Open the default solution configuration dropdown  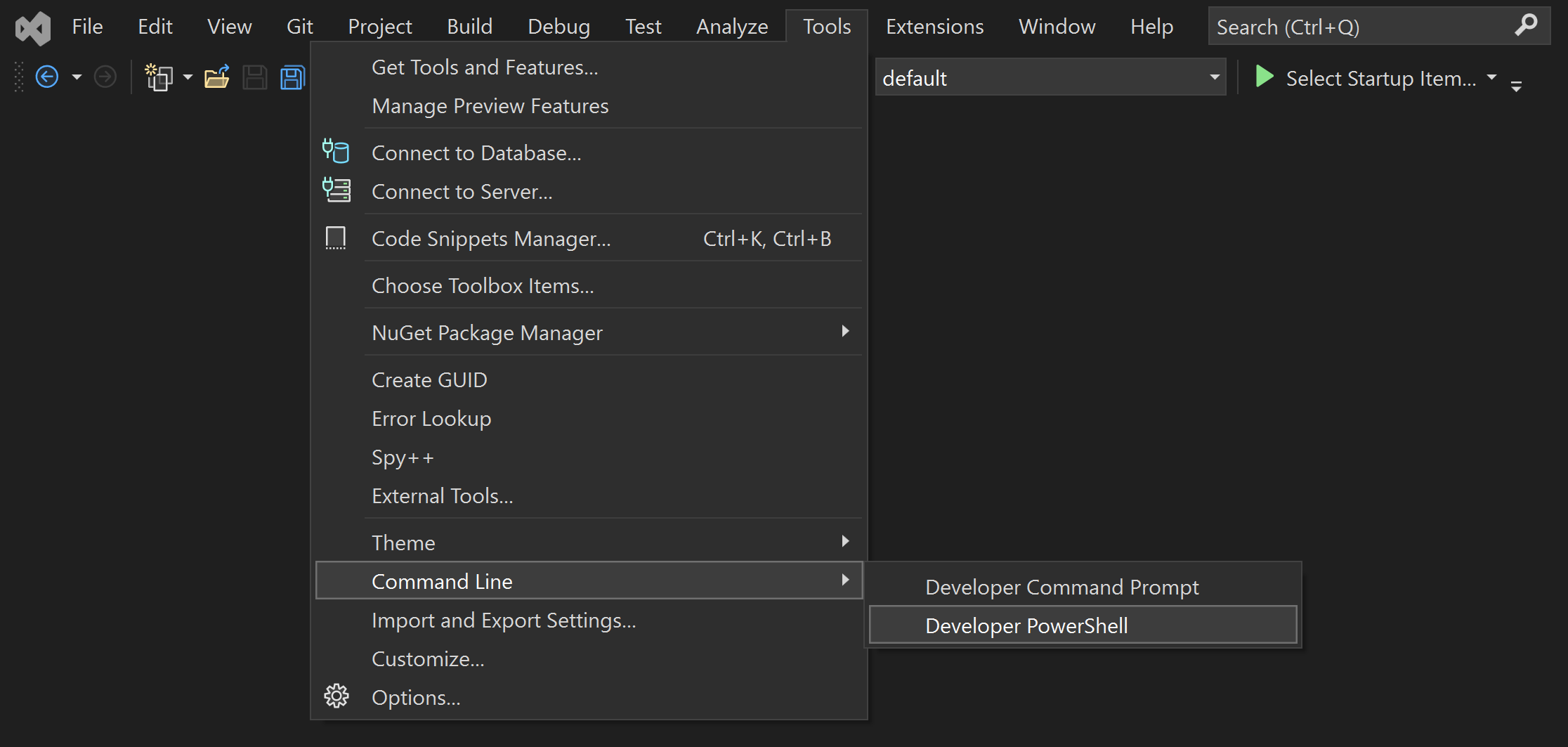tap(1215, 77)
